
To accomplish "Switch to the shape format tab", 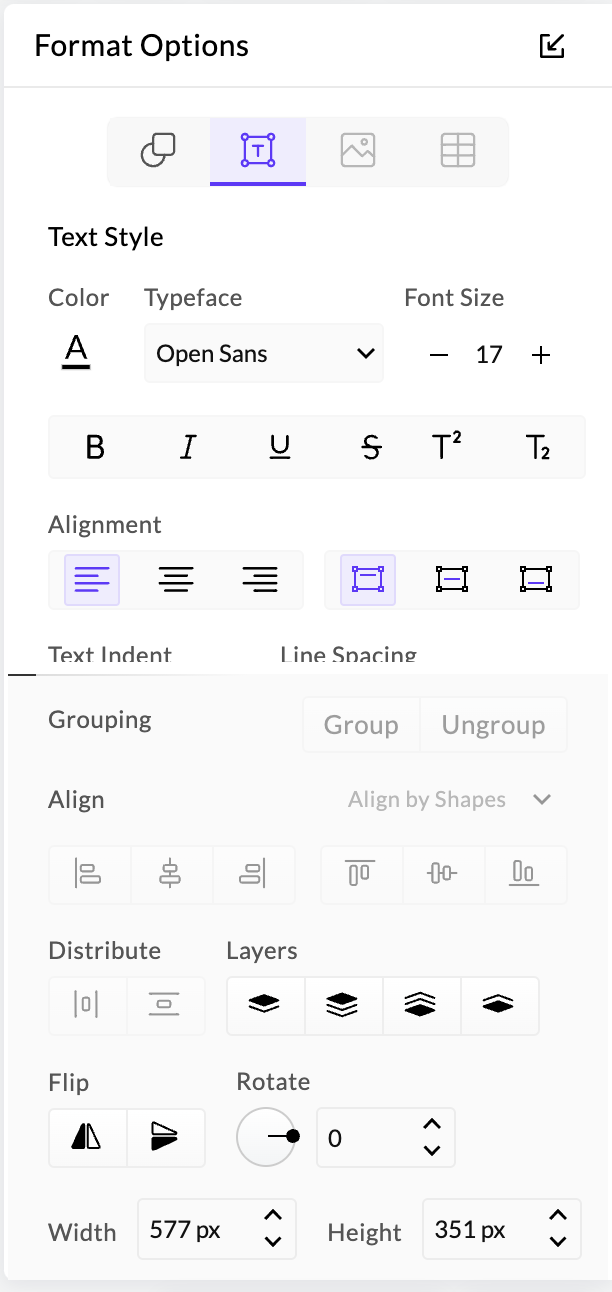I will coord(158,151).
